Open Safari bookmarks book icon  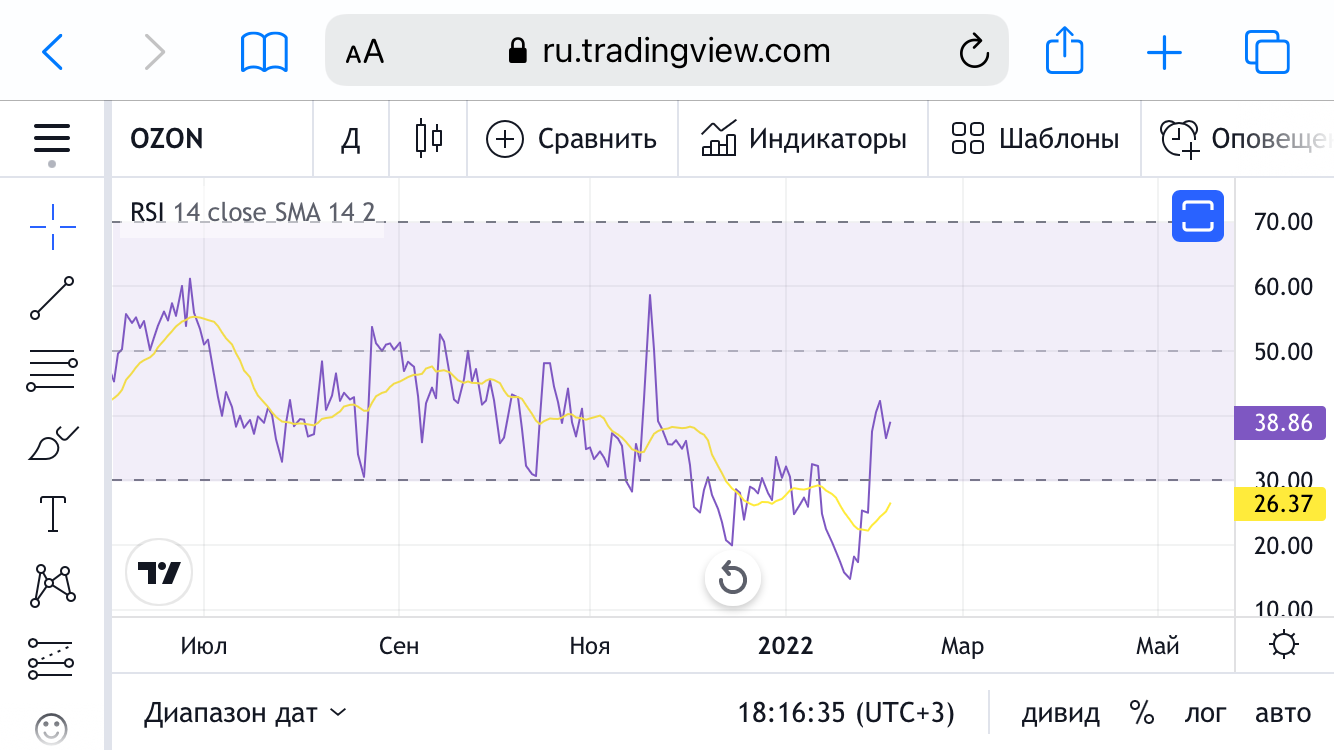(x=264, y=51)
